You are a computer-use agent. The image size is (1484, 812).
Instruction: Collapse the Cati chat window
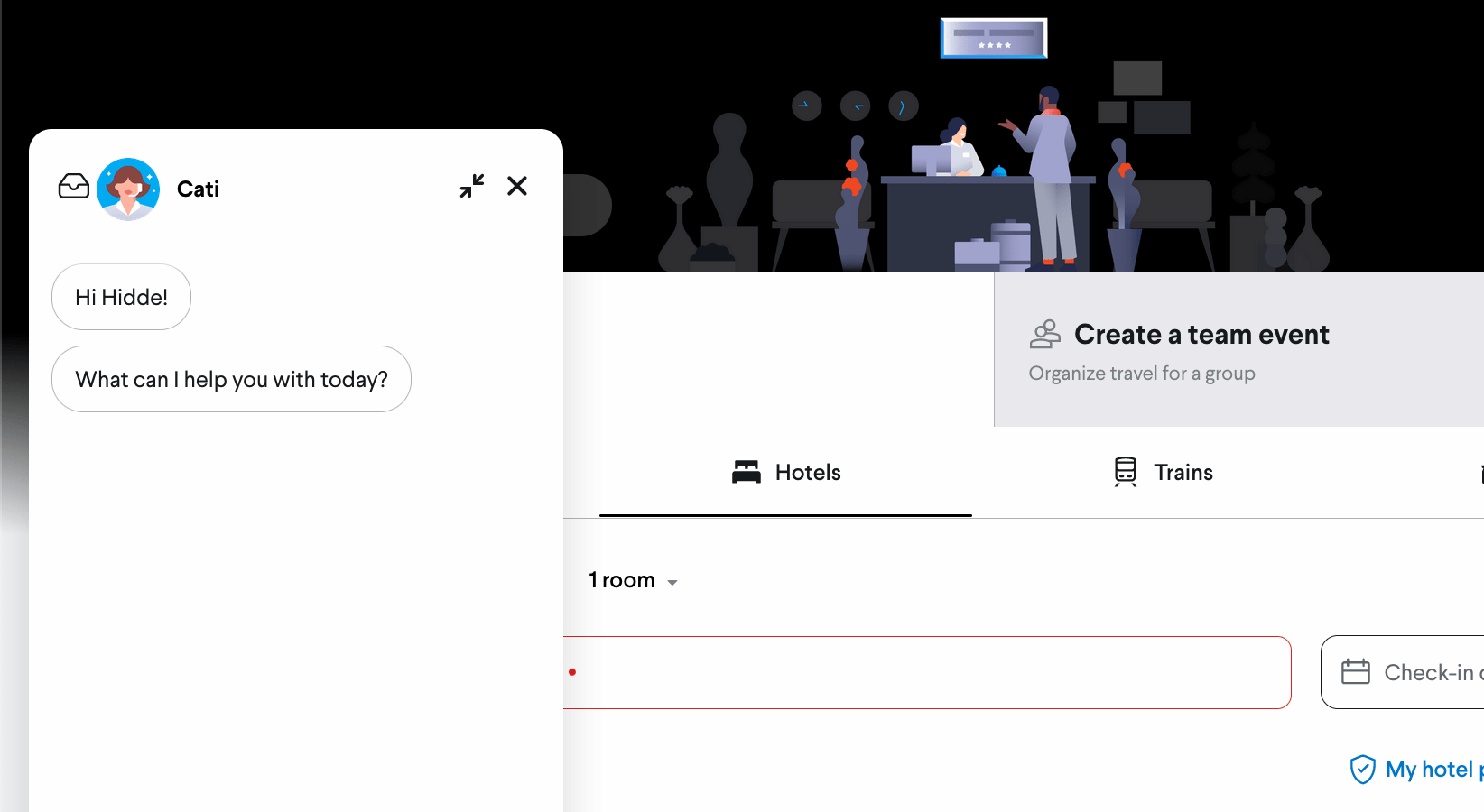pyautogui.click(x=472, y=185)
